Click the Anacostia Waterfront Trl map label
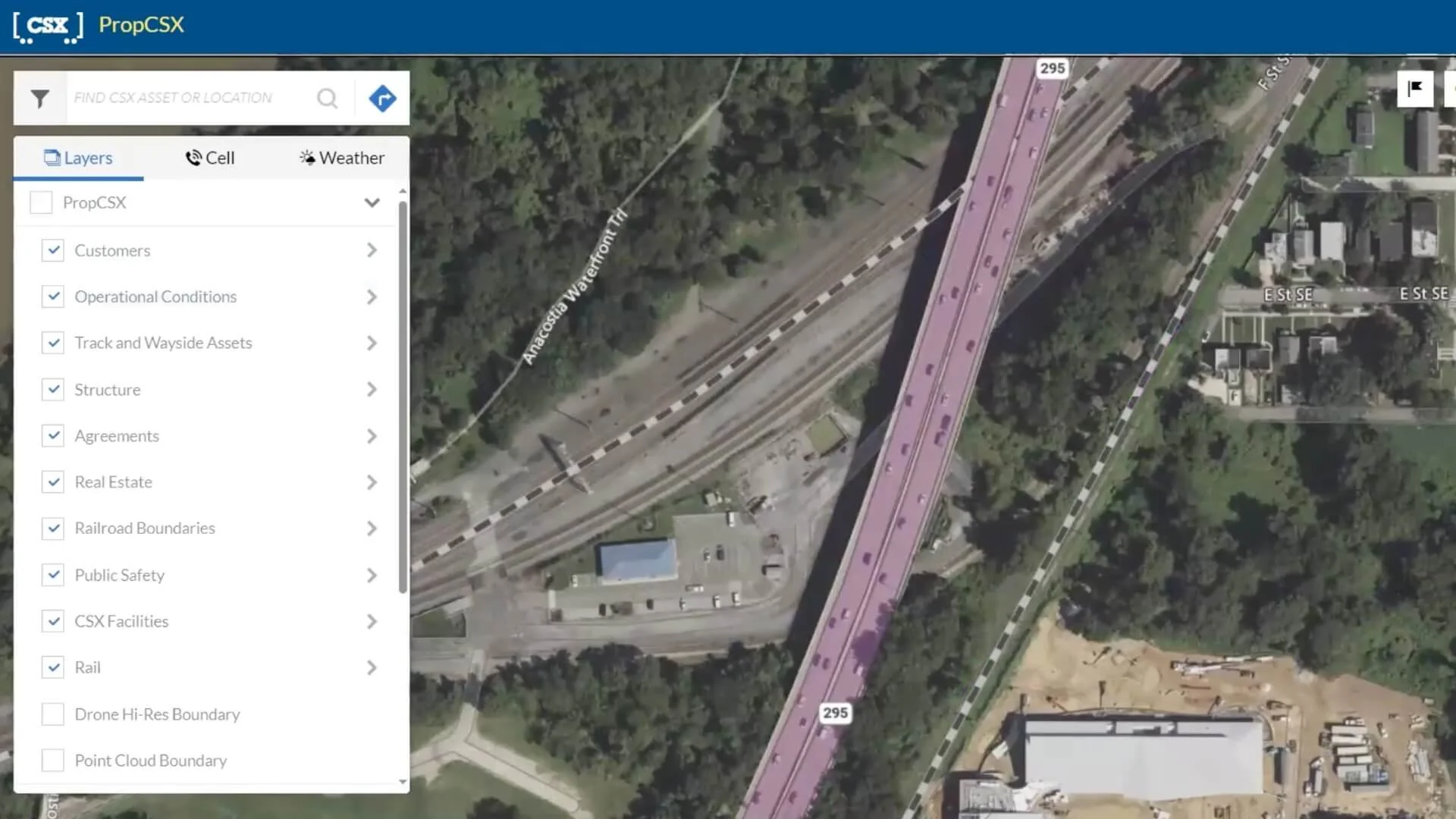This screenshot has width=1456, height=819. pyautogui.click(x=575, y=286)
